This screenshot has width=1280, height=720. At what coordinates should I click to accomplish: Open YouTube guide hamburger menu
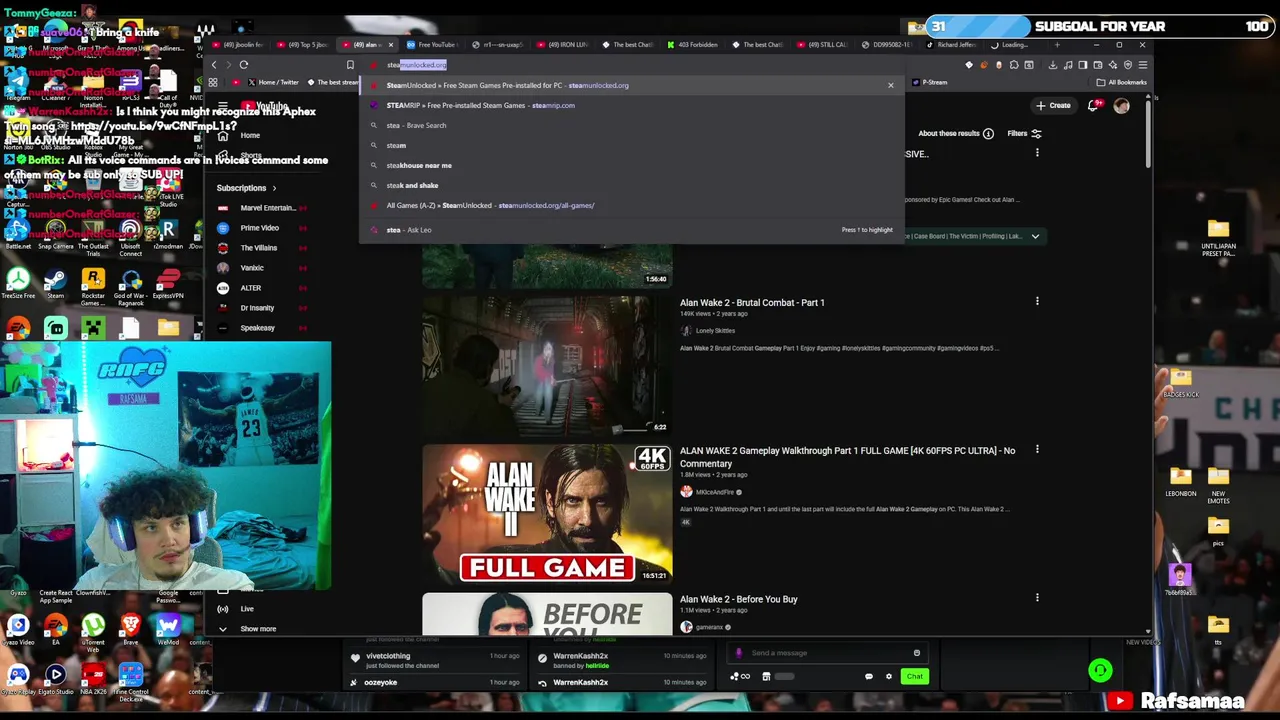[223, 106]
